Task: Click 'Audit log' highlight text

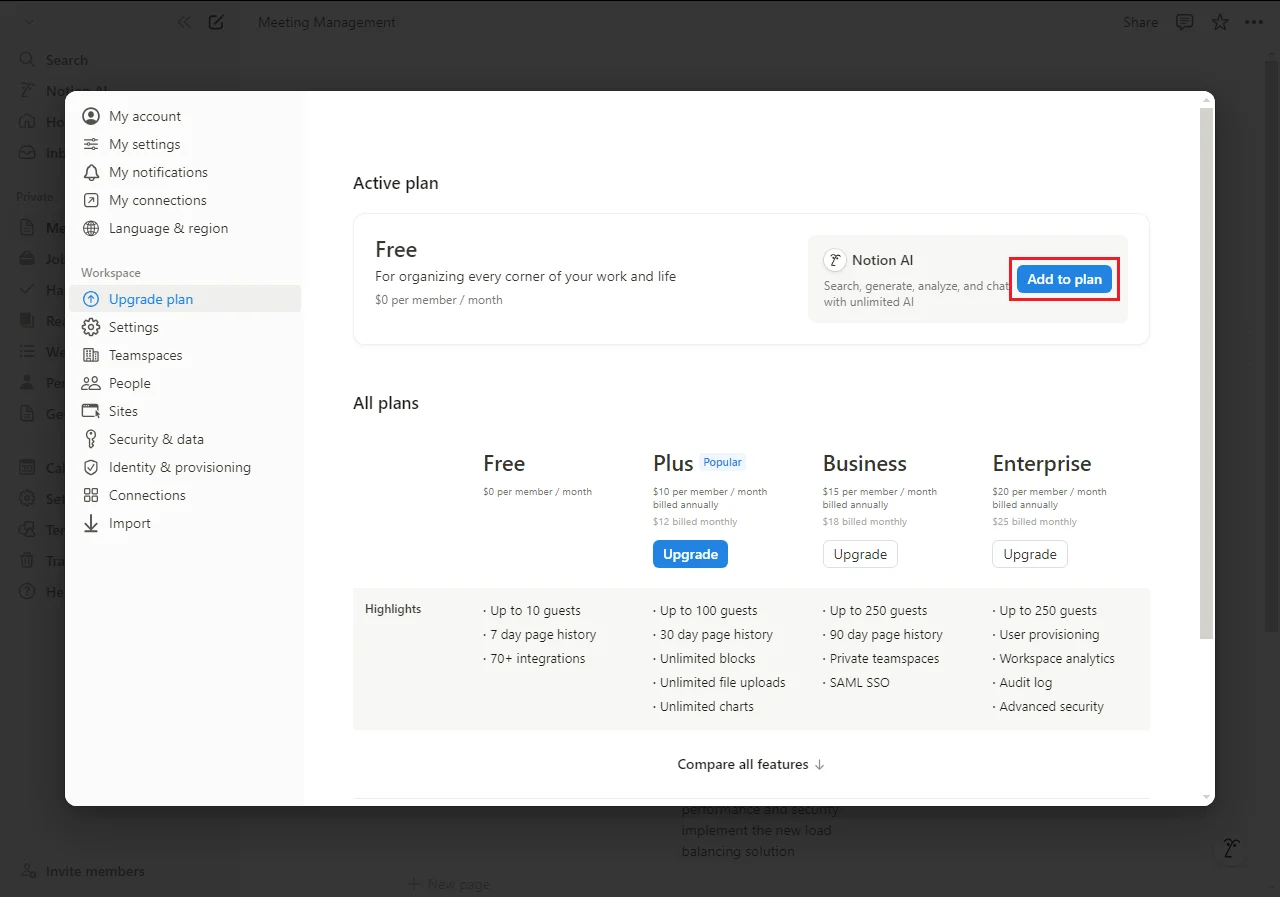Action: coord(1025,682)
